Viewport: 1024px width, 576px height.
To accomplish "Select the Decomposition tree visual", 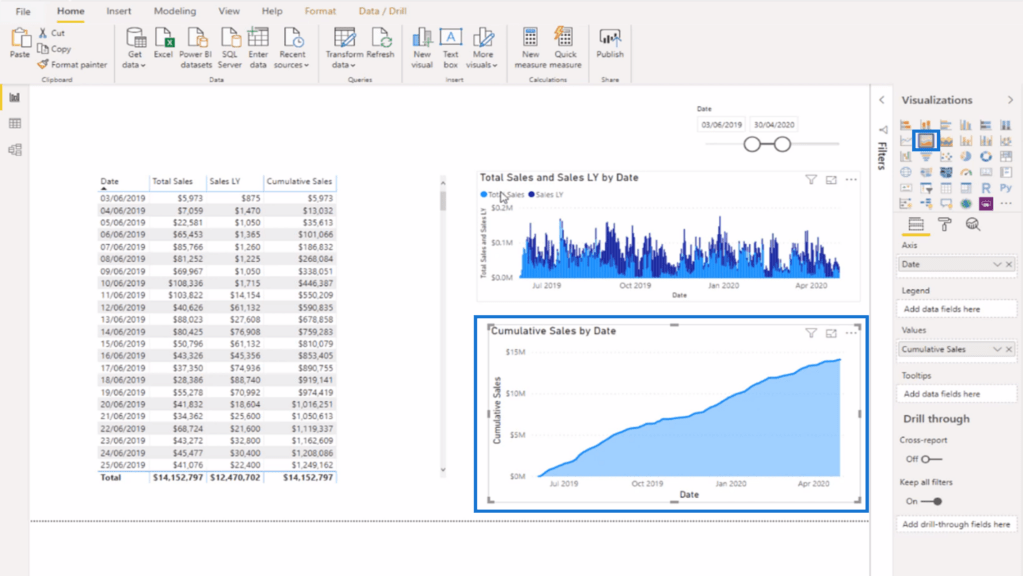I will pyautogui.click(x=926, y=204).
